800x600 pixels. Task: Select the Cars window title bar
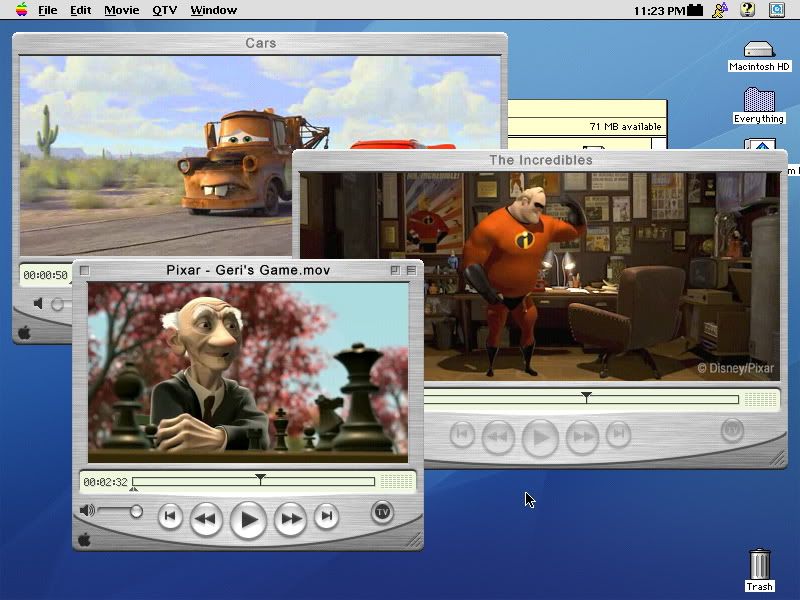260,43
